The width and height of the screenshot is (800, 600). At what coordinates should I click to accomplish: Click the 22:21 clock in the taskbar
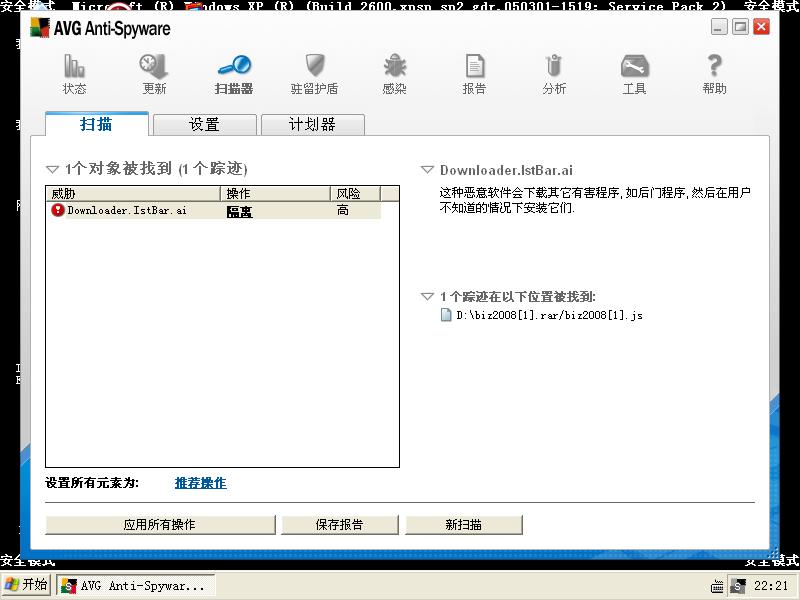point(771,586)
